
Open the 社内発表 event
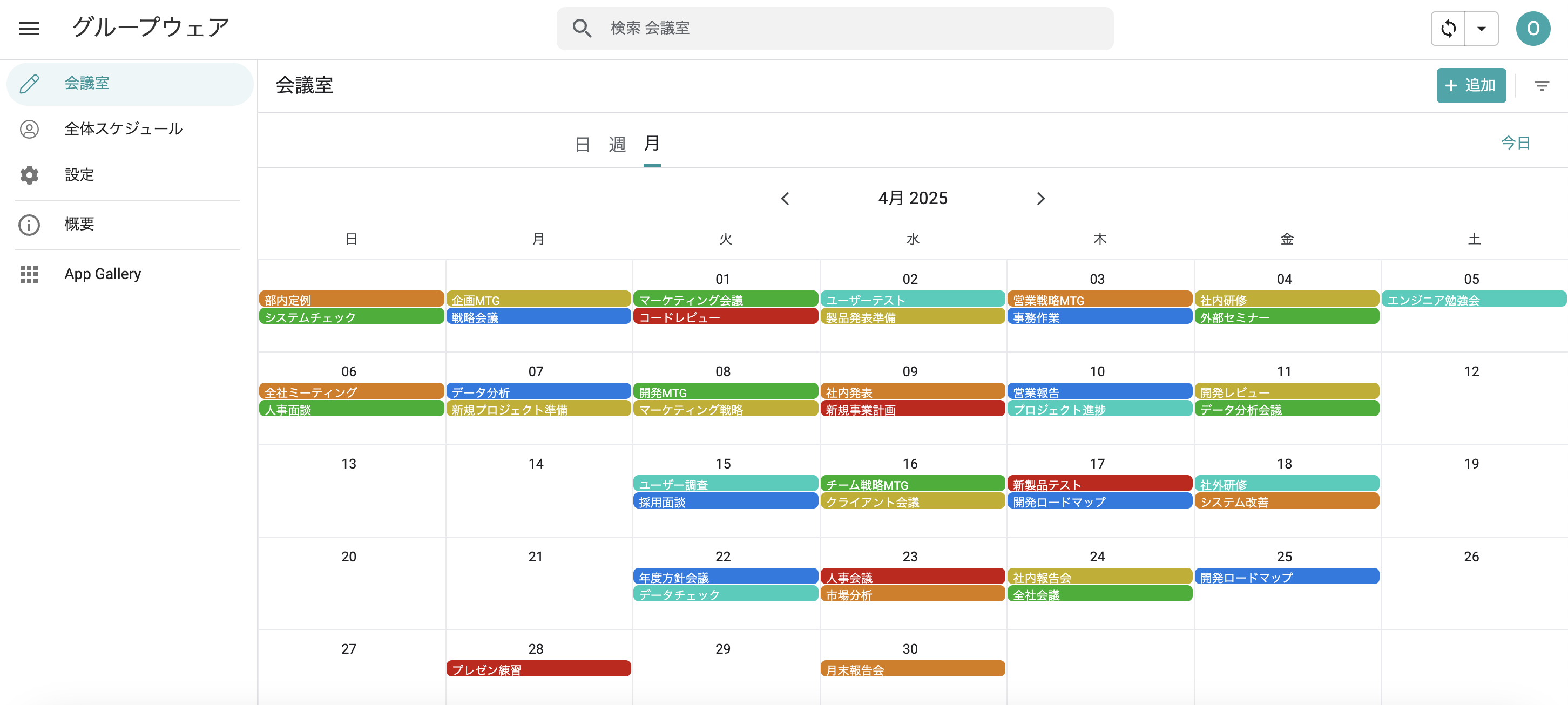tap(913, 392)
